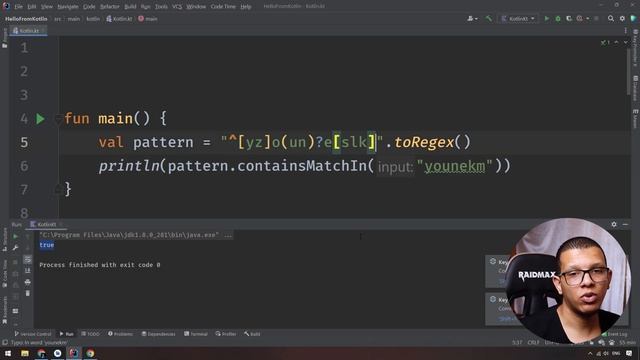
Task: Open the Build tool window button at the bottom
Action: coord(252,334)
